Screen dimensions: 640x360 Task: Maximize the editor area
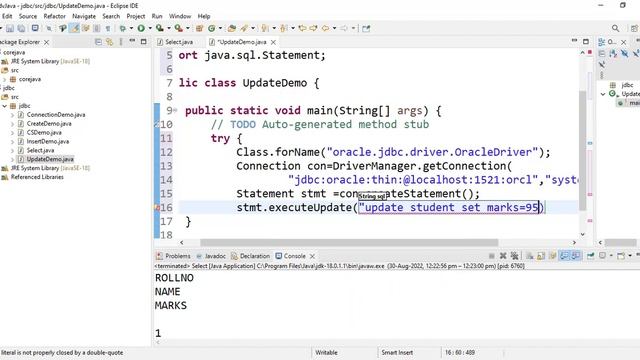coord(586,41)
